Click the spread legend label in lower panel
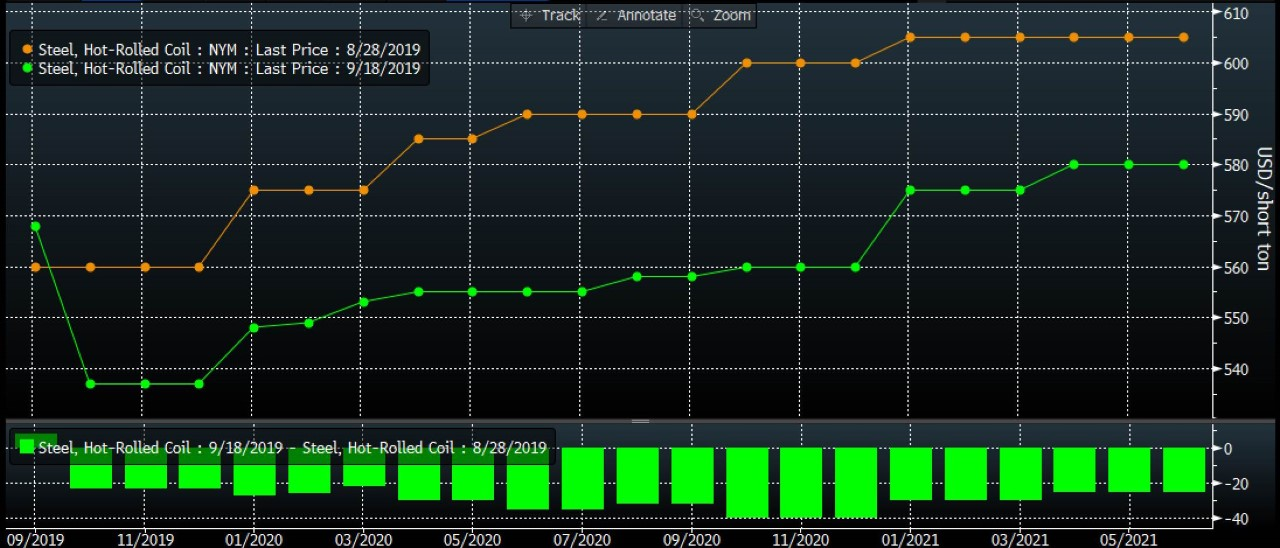The image size is (1280, 548). (x=292, y=448)
